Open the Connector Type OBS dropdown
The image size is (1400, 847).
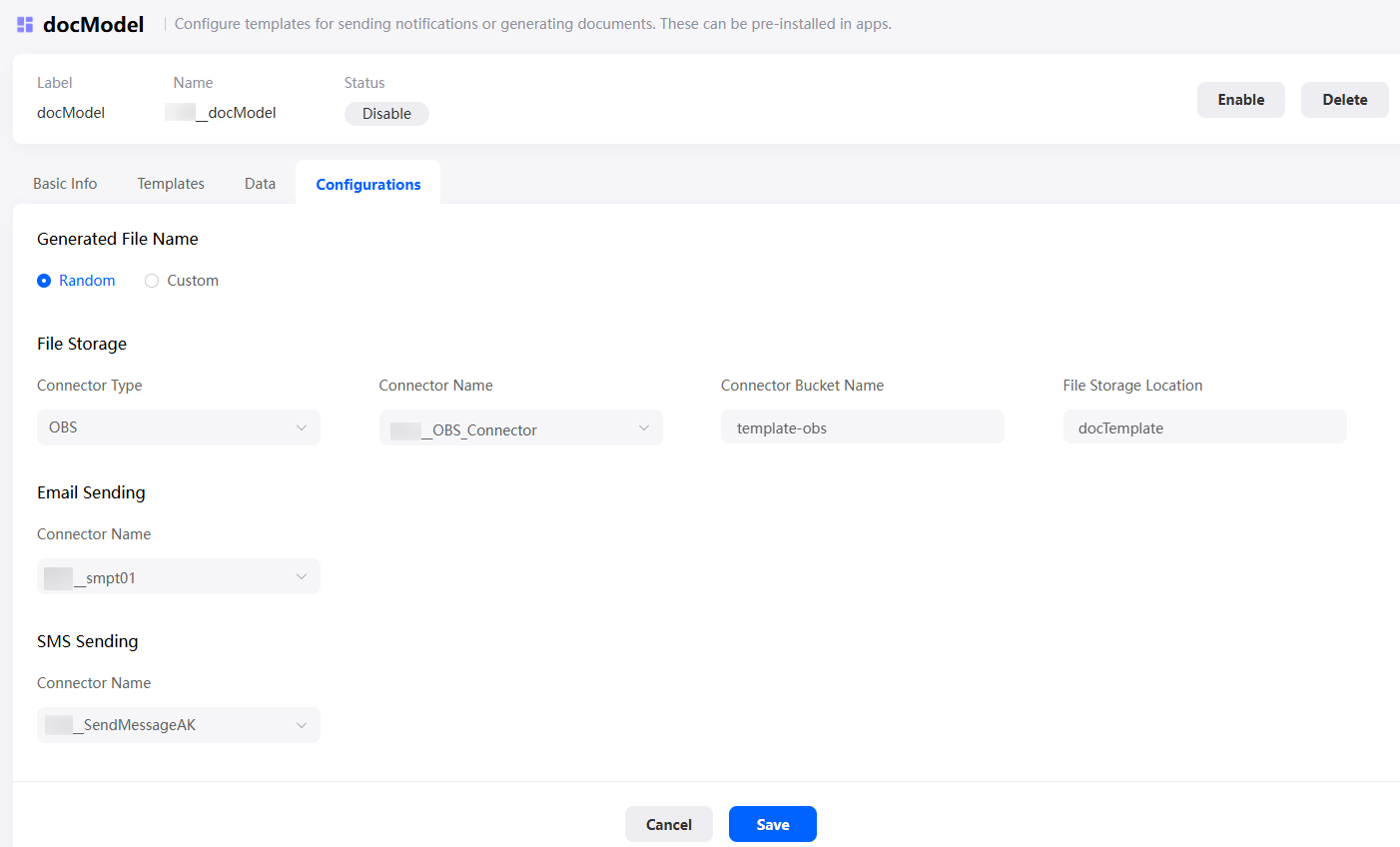click(x=179, y=427)
